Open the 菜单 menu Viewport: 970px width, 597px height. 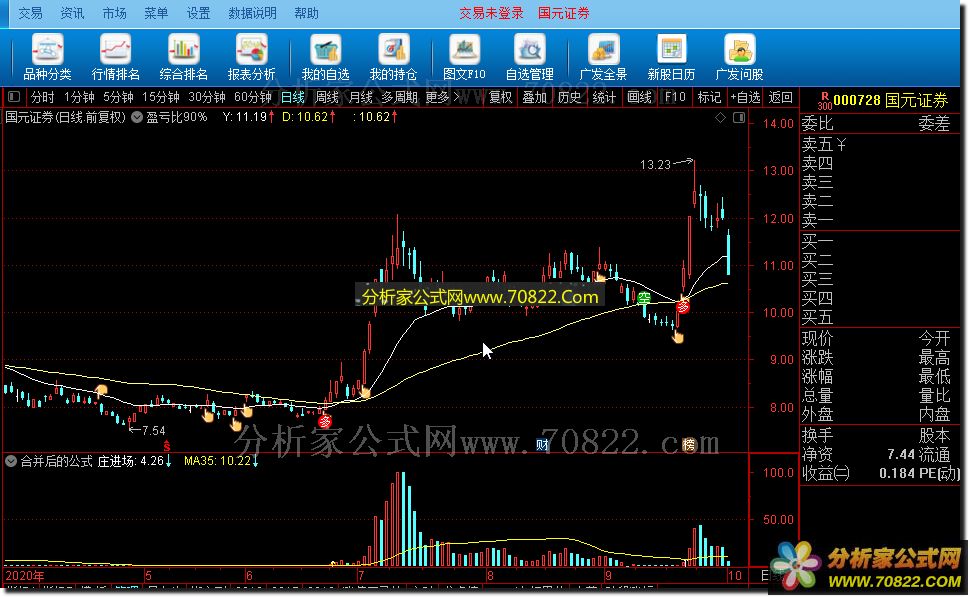click(156, 13)
